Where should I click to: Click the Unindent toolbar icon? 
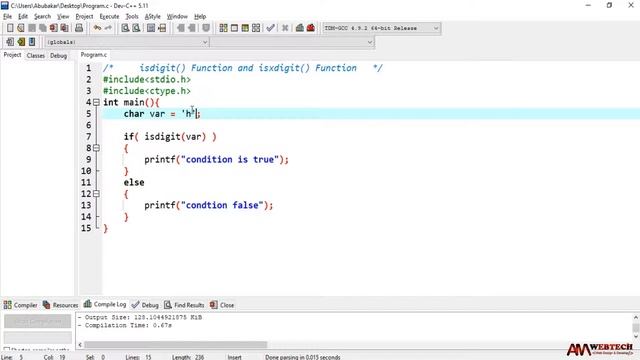pyautogui.click(x=180, y=28)
